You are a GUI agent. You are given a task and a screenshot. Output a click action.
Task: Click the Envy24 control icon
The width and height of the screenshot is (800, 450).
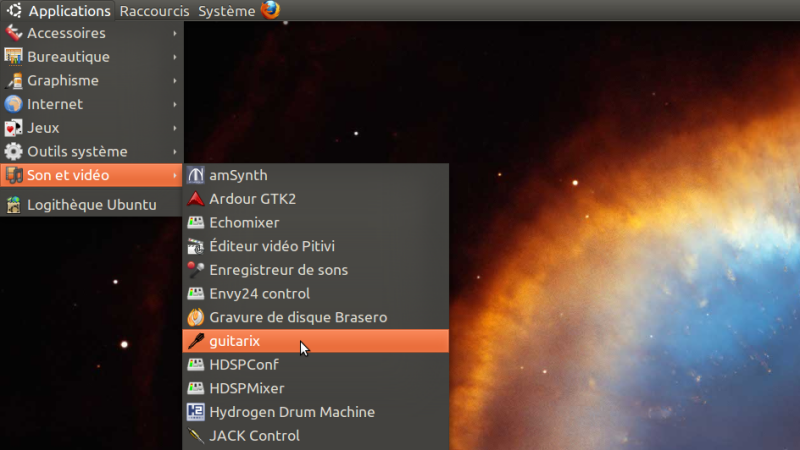click(195, 294)
